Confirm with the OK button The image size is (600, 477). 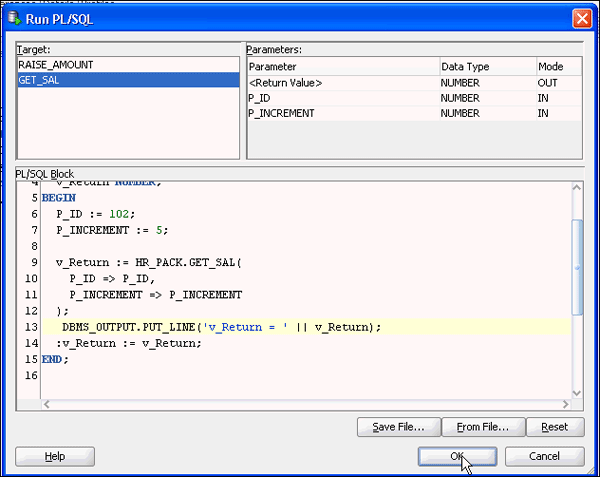point(457,456)
